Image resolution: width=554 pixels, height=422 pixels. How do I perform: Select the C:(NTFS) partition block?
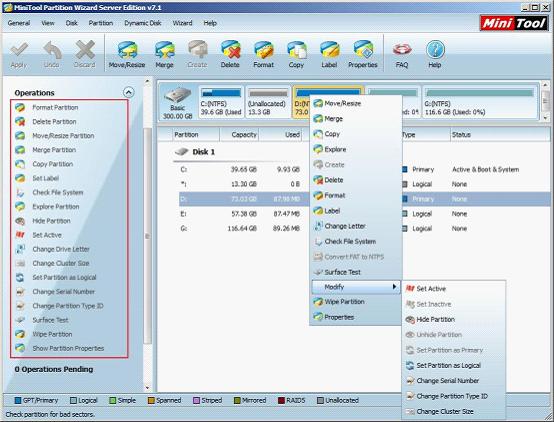(x=221, y=102)
